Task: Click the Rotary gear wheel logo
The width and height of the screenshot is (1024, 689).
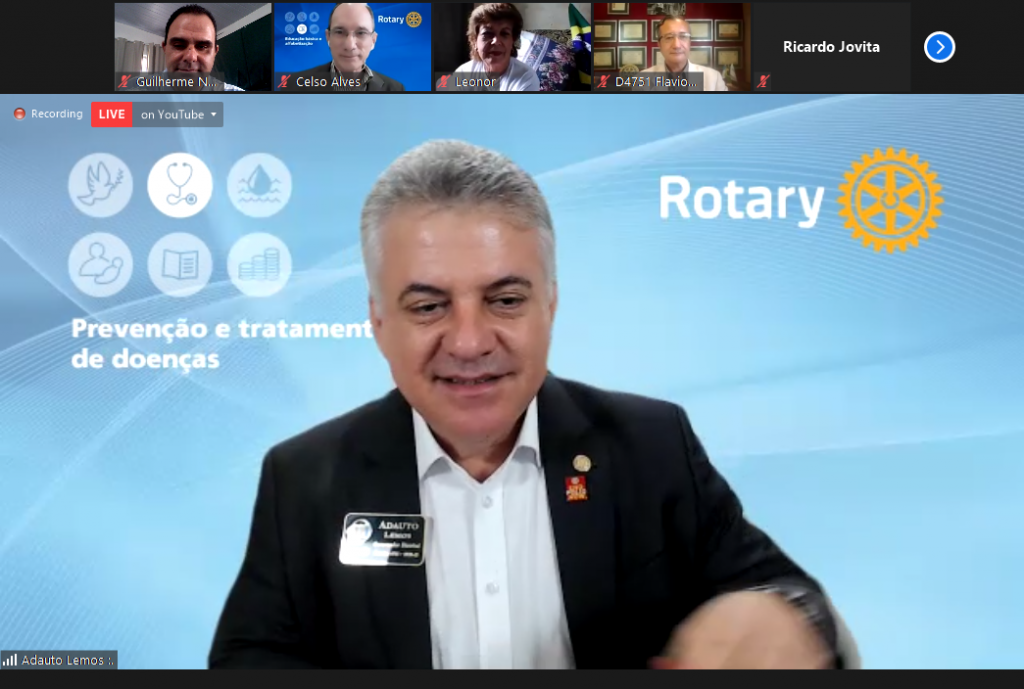Action: coord(889,199)
